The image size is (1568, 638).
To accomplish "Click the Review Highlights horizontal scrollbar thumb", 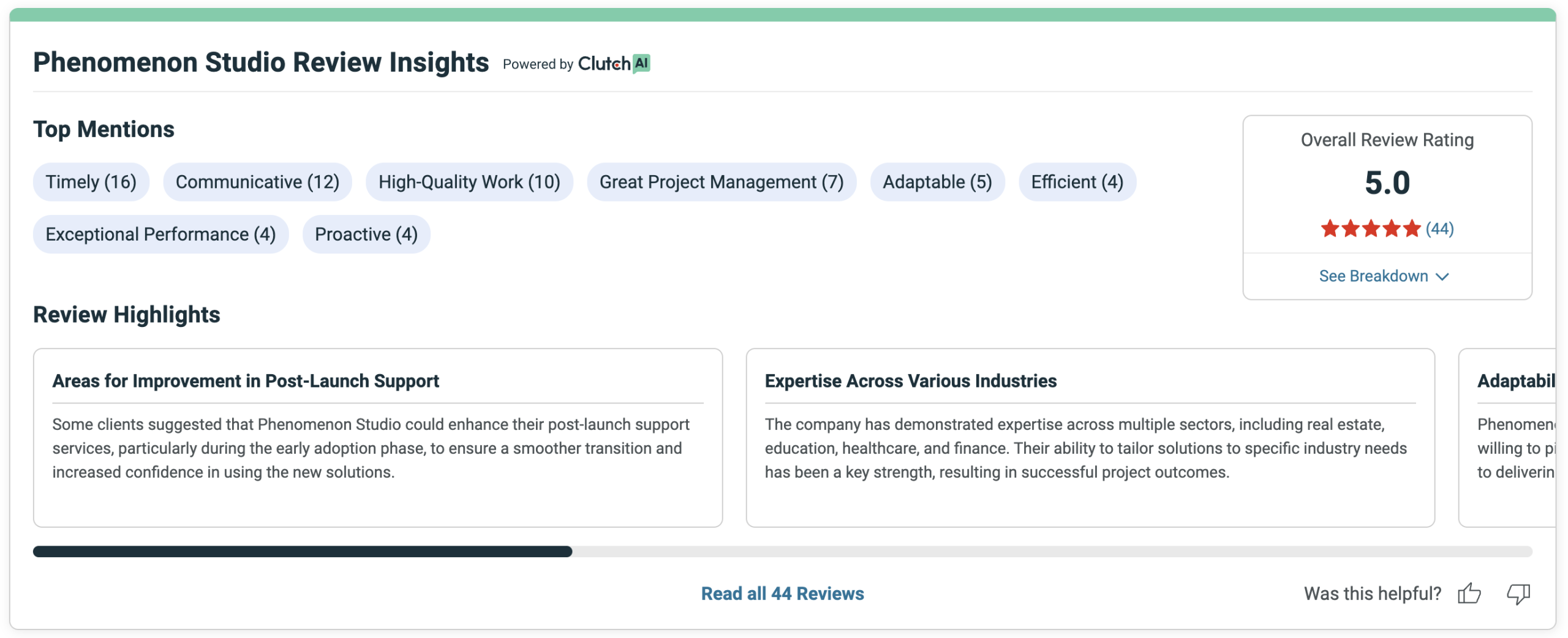I will tap(303, 552).
